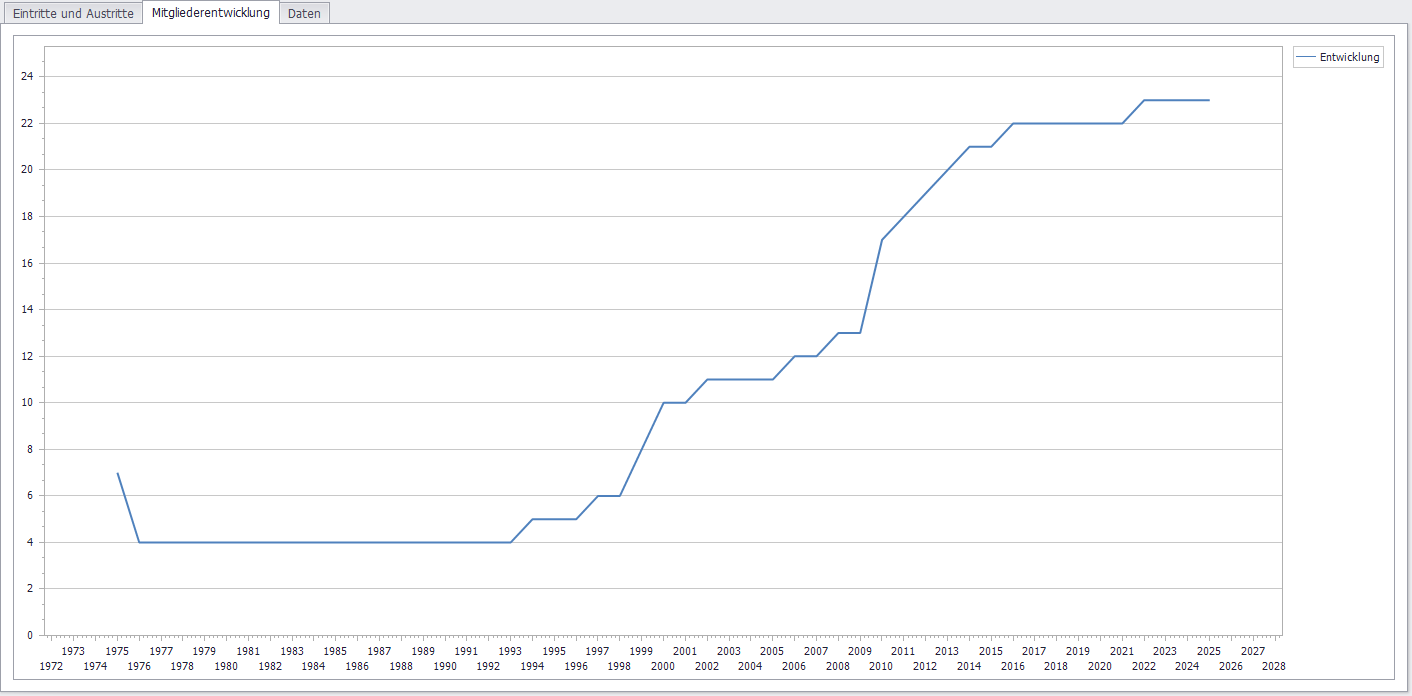This screenshot has height=696, width=1412.
Task: Click the blue line marker in legend
Action: click(x=1306, y=58)
